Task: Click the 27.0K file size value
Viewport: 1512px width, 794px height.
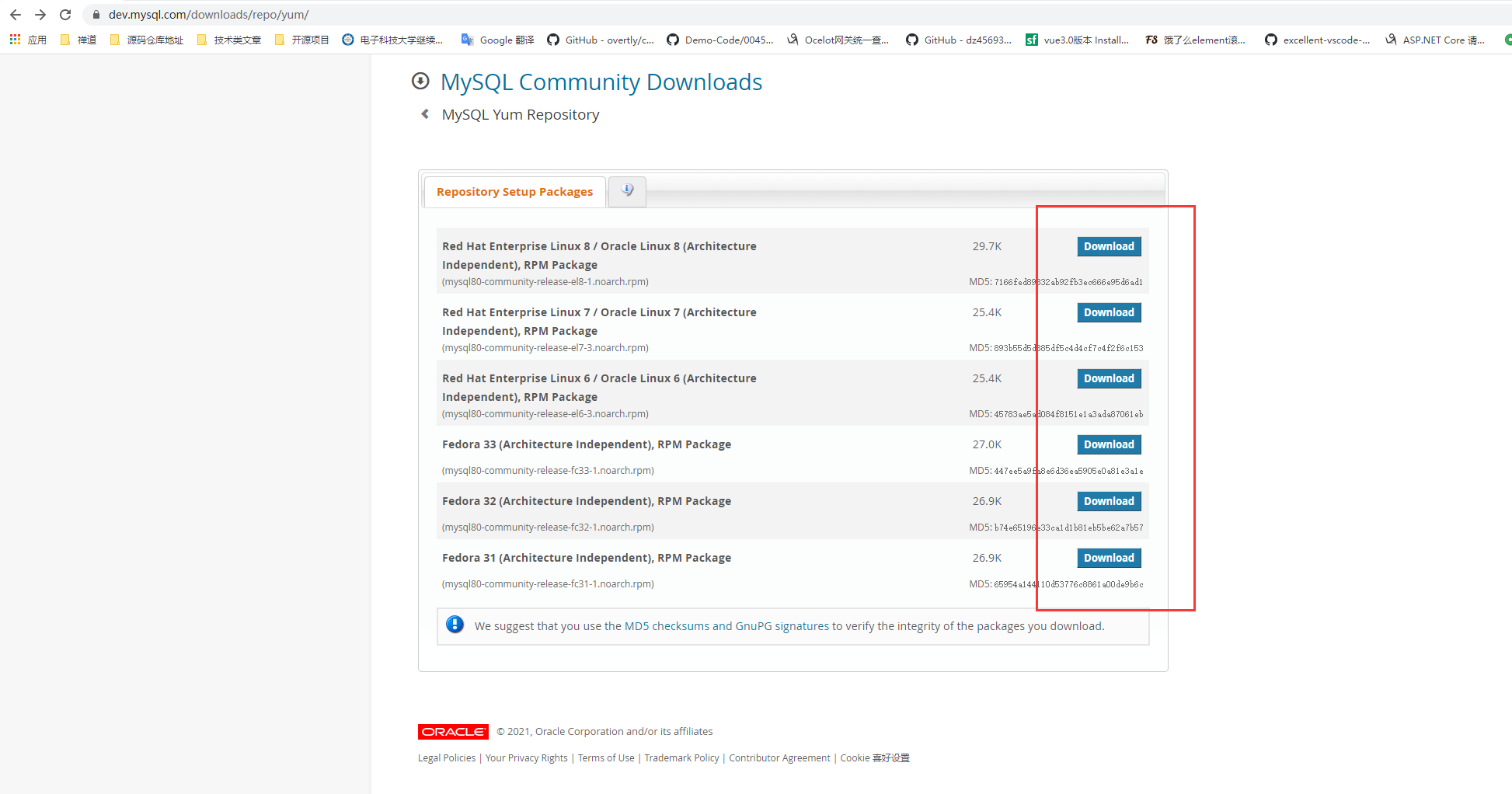Action: click(987, 444)
